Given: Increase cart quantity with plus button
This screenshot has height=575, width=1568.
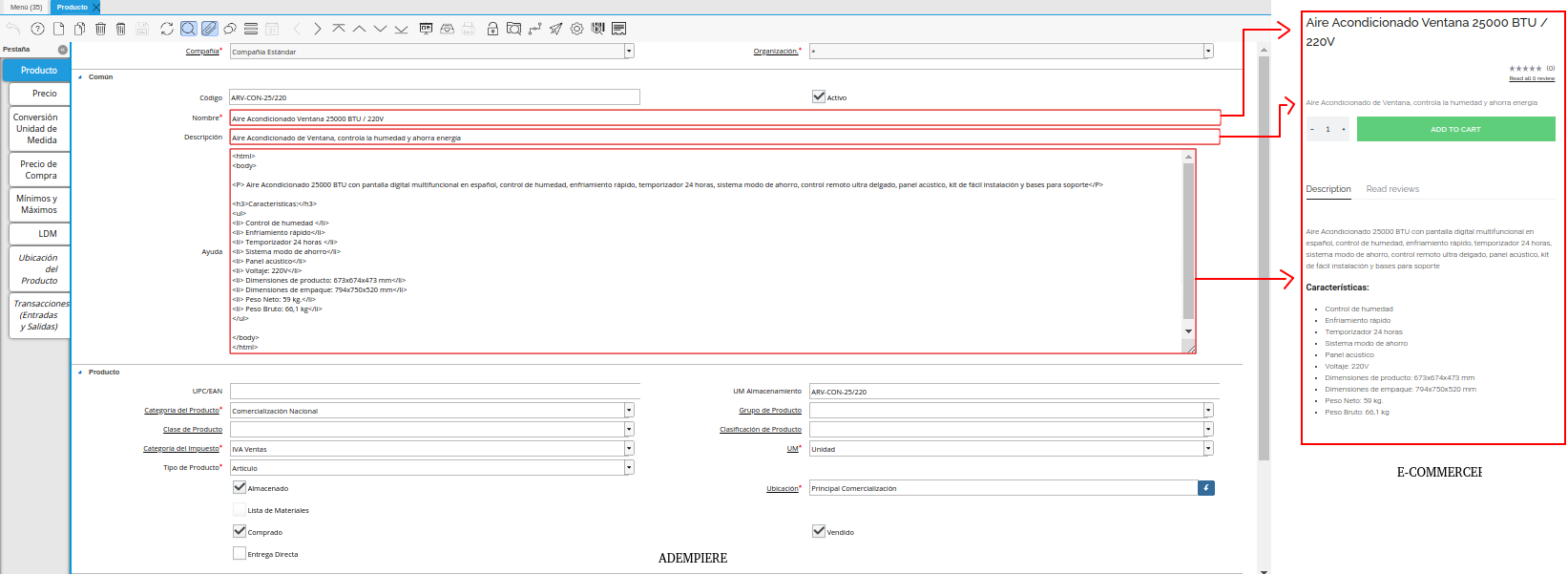Looking at the screenshot, I should pyautogui.click(x=1344, y=129).
